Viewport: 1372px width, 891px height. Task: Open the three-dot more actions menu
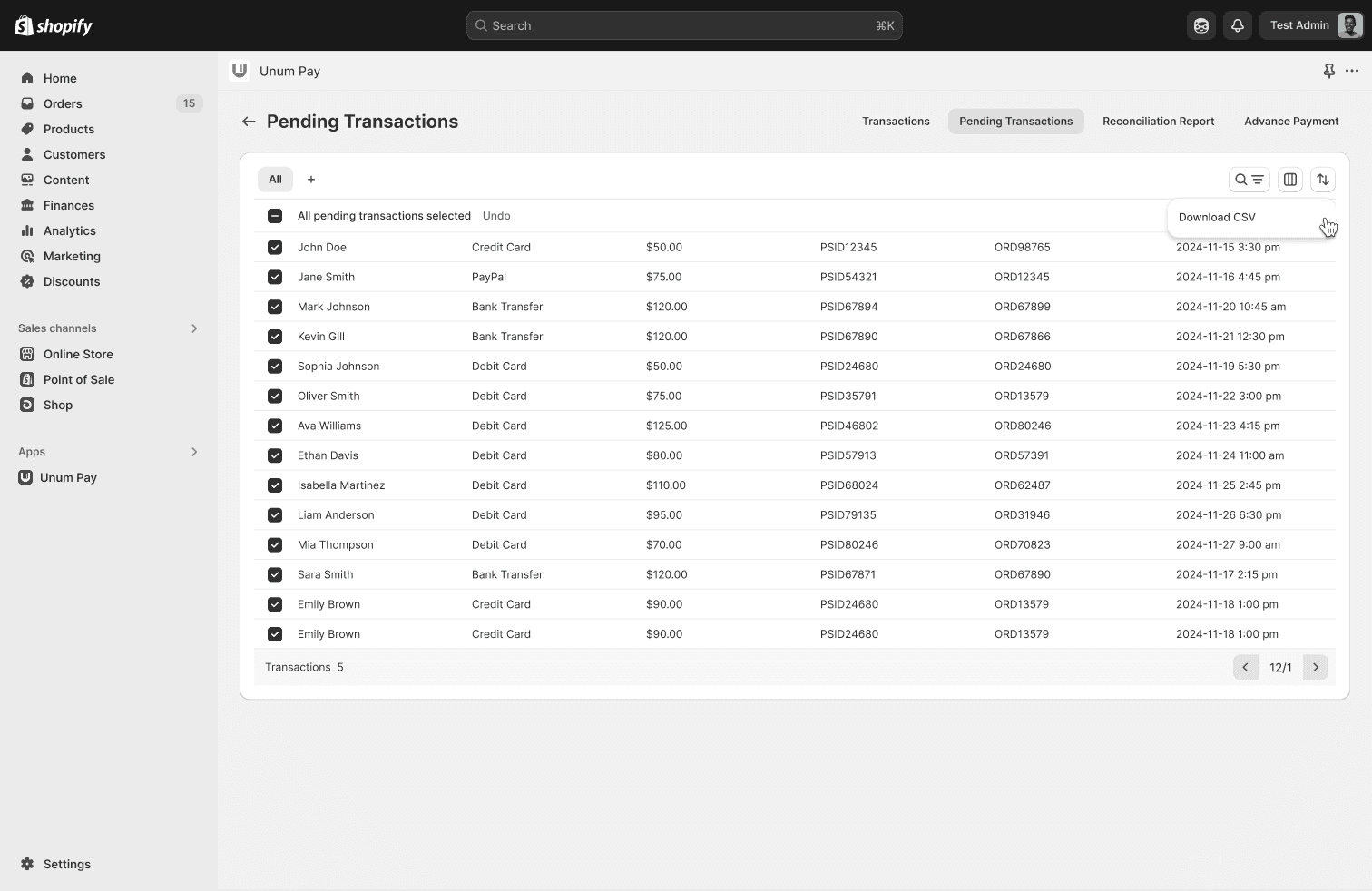tap(1352, 71)
